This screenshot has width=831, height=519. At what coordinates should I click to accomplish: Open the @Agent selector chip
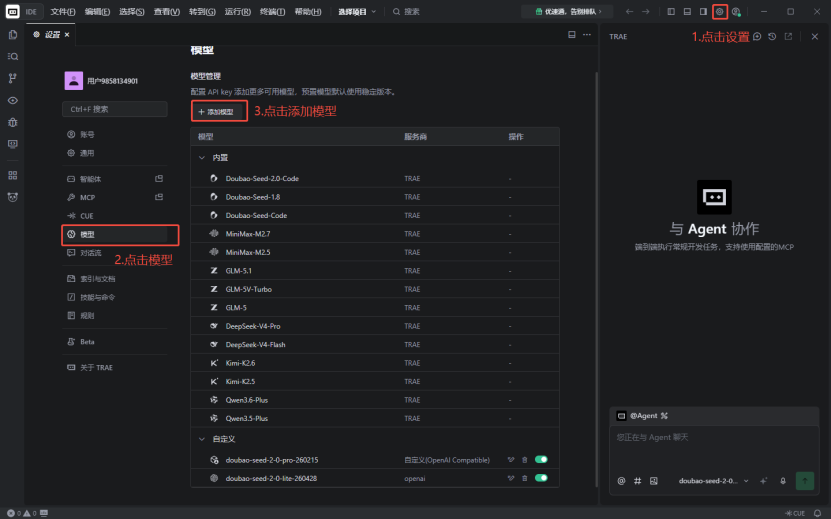pos(642,416)
